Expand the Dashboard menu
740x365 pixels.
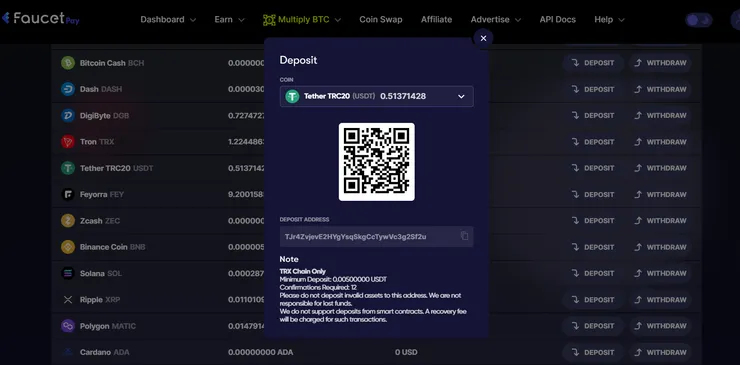click(168, 20)
